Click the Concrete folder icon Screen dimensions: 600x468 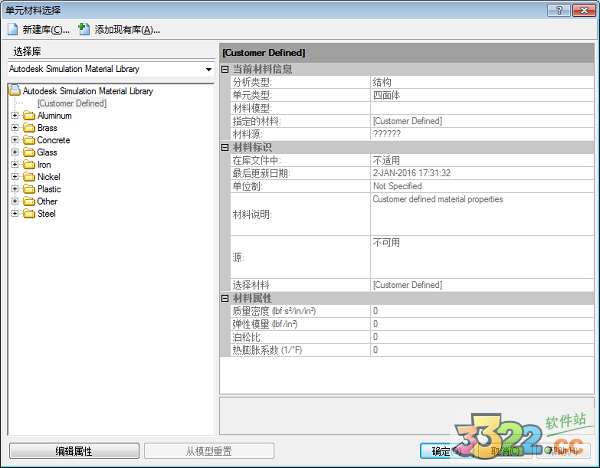pos(29,140)
